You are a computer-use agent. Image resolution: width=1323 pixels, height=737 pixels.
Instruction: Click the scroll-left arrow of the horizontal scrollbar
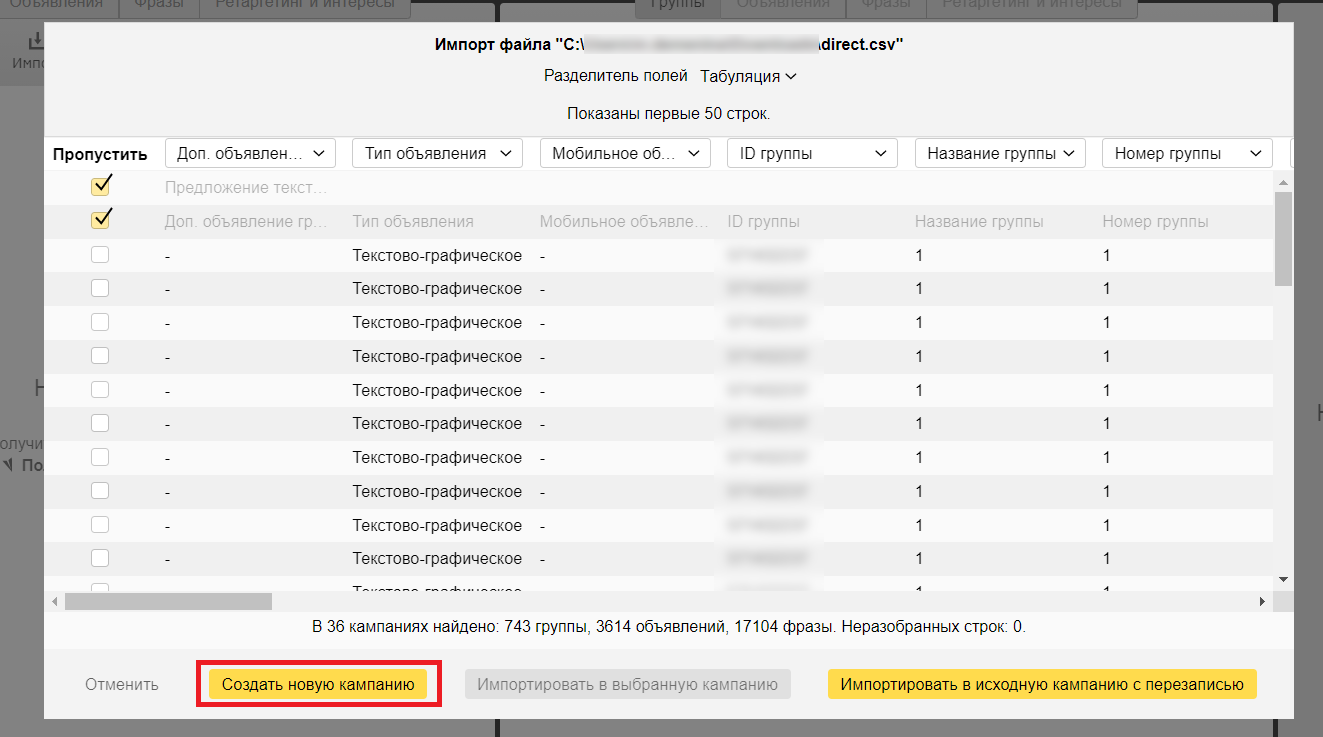coord(55,602)
